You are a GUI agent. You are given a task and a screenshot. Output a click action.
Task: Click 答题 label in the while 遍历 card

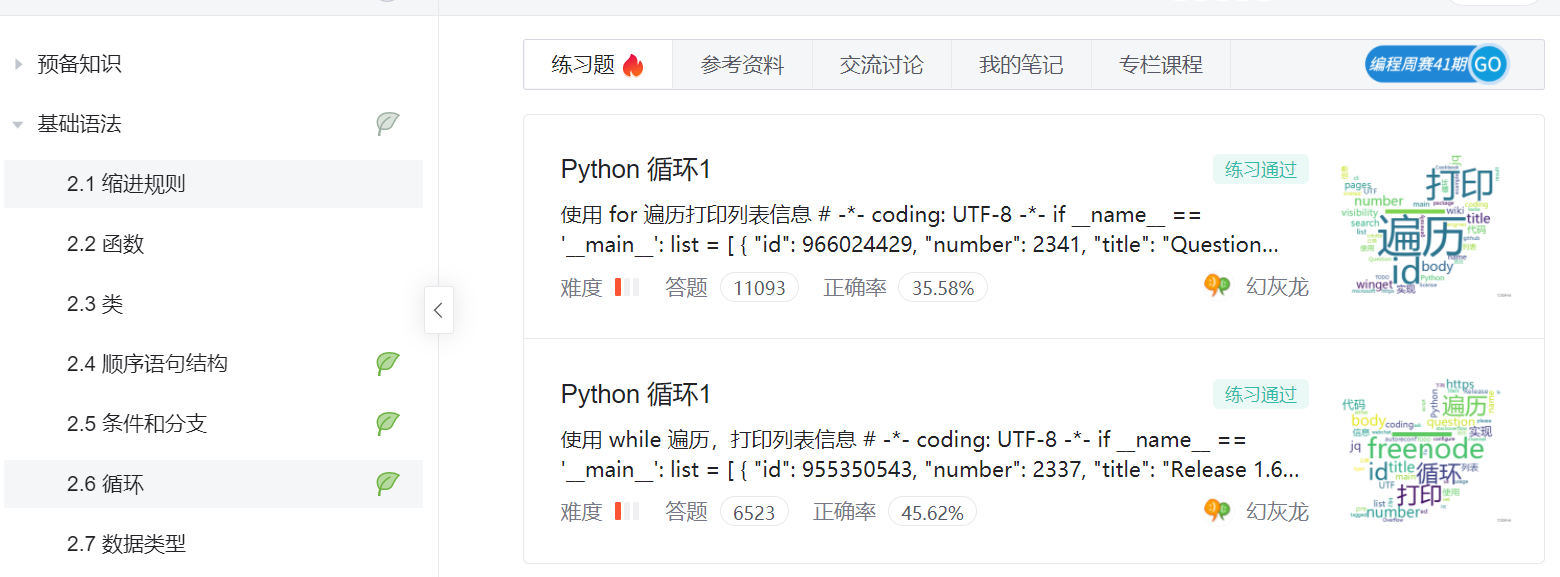coord(686,512)
